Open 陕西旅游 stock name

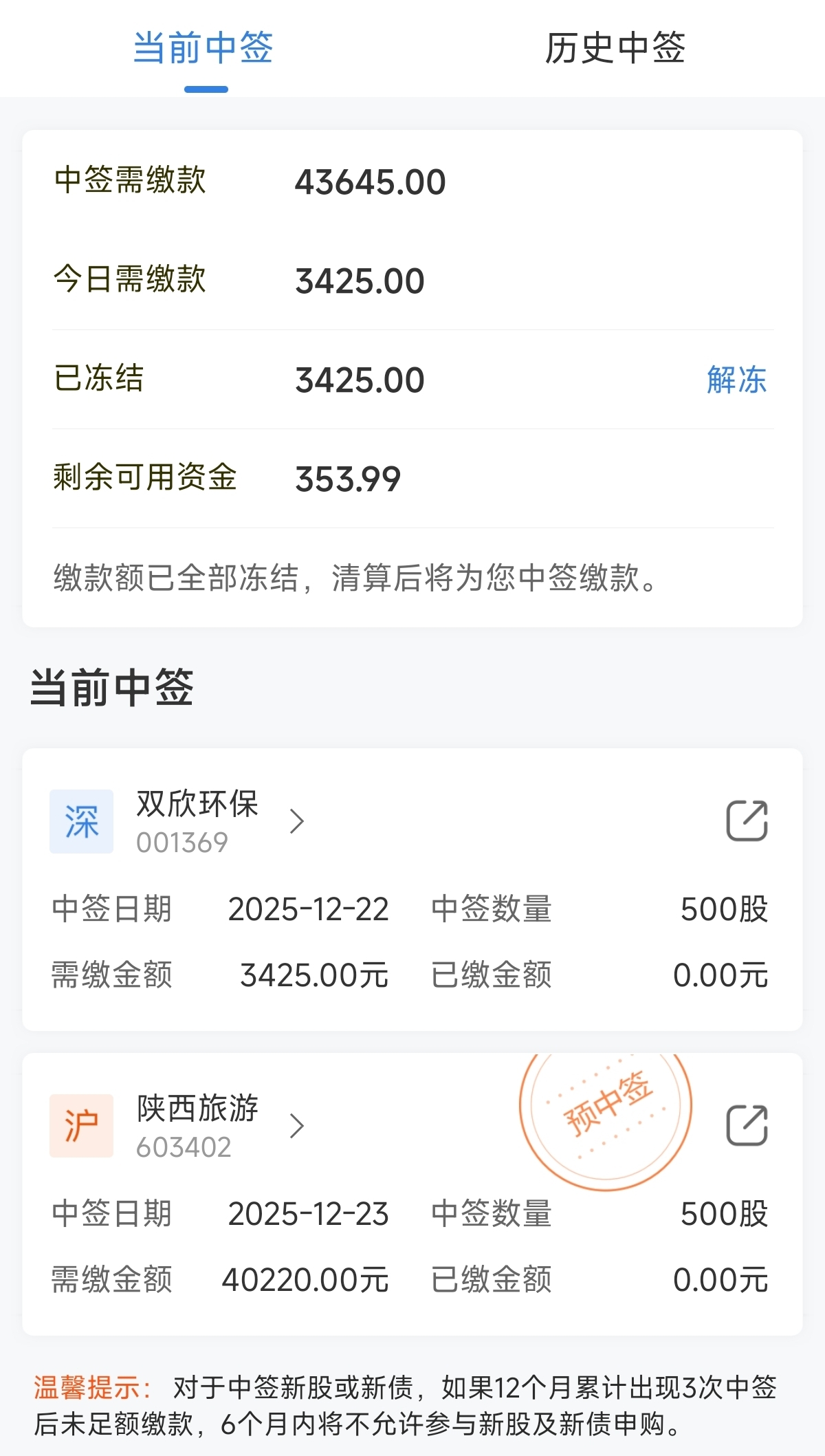197,1109
